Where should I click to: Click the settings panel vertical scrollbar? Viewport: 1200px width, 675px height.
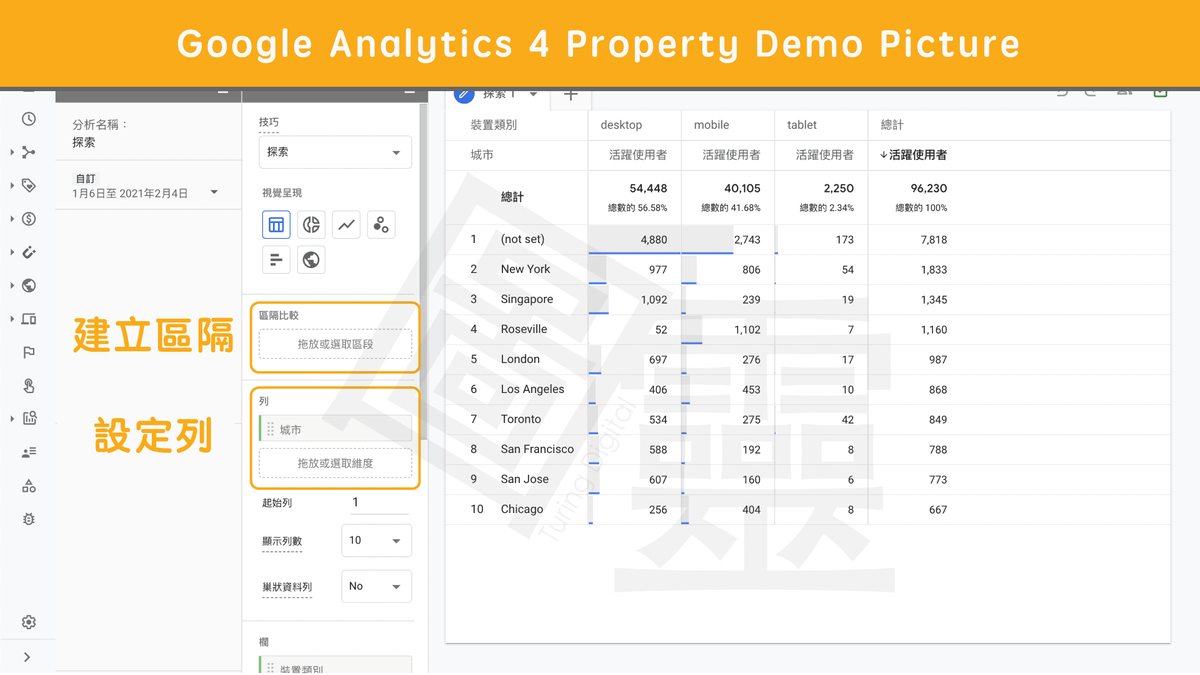[x=423, y=270]
